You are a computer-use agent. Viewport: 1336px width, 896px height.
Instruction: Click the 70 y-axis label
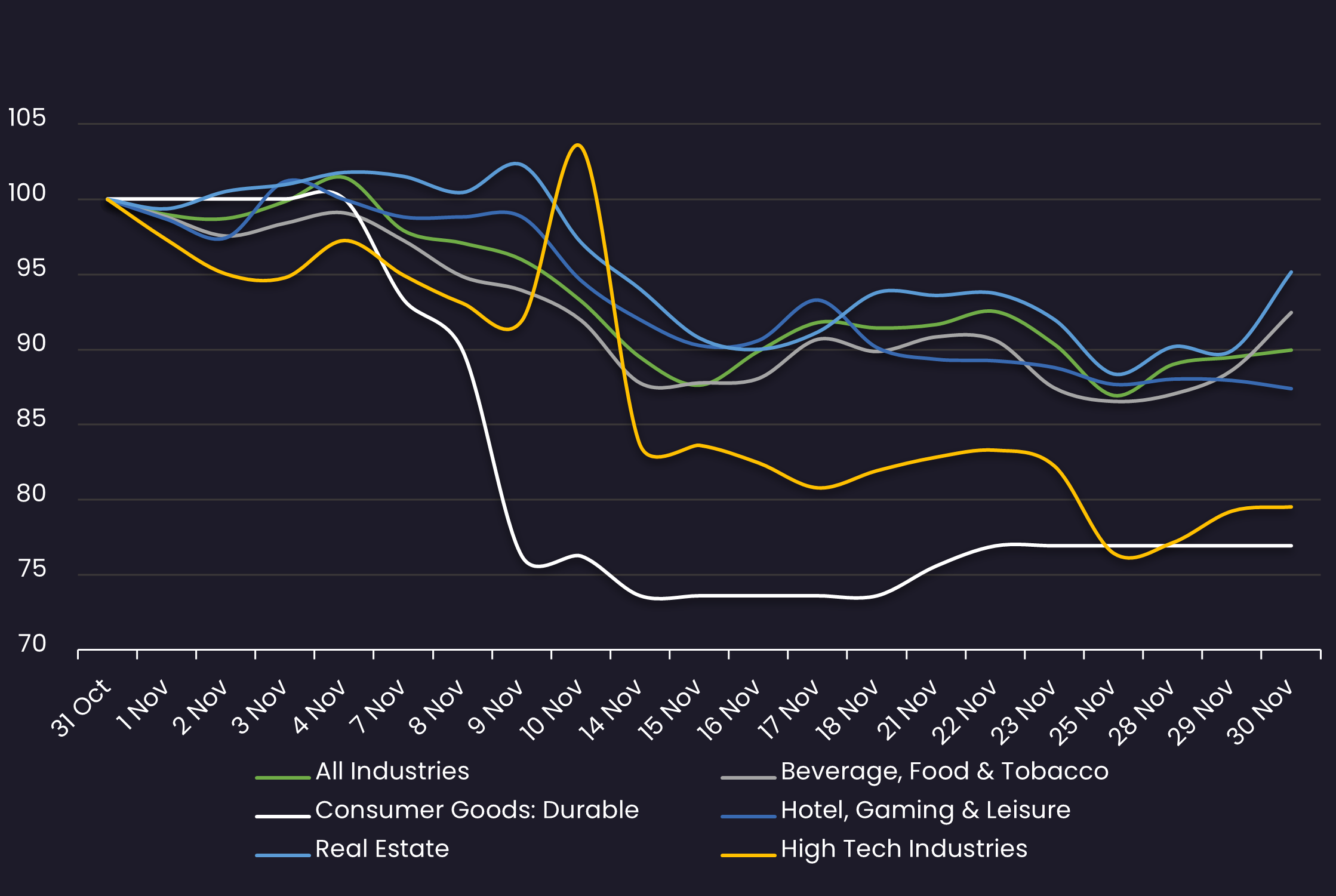[x=32, y=643]
